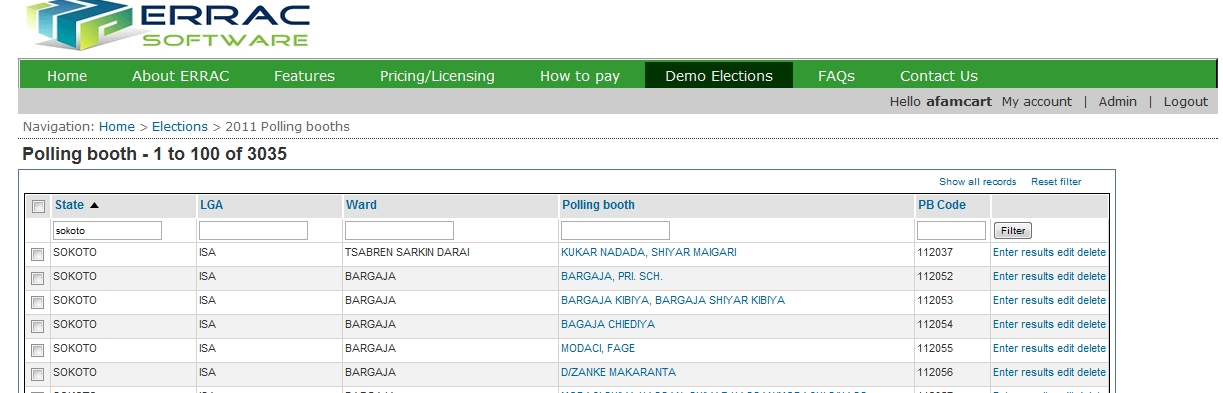Screen dimensions: 1223x393
Task: Click the Show all records link
Action: (977, 182)
